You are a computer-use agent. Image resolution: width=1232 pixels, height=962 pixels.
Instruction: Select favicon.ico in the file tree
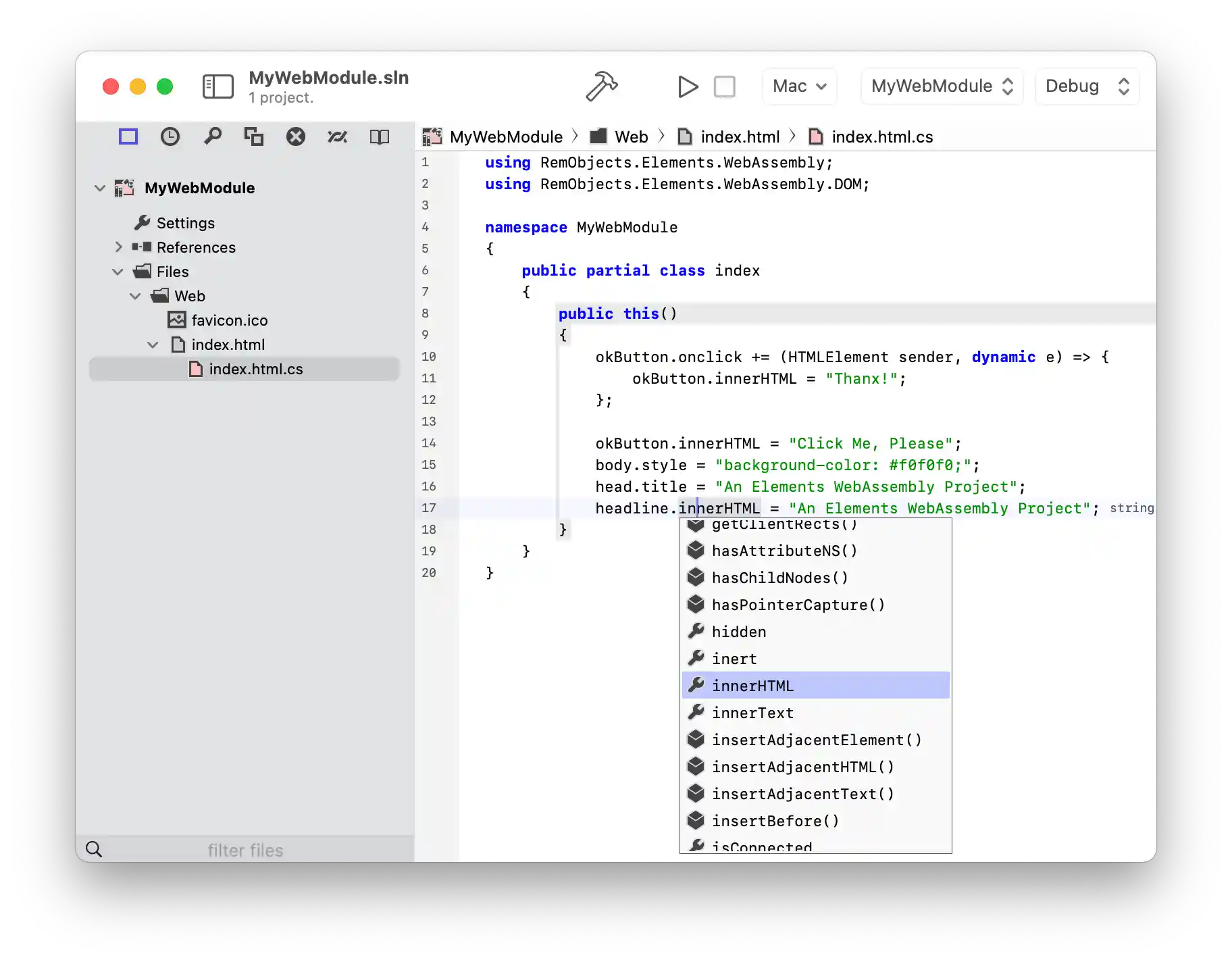pyautogui.click(x=229, y=320)
